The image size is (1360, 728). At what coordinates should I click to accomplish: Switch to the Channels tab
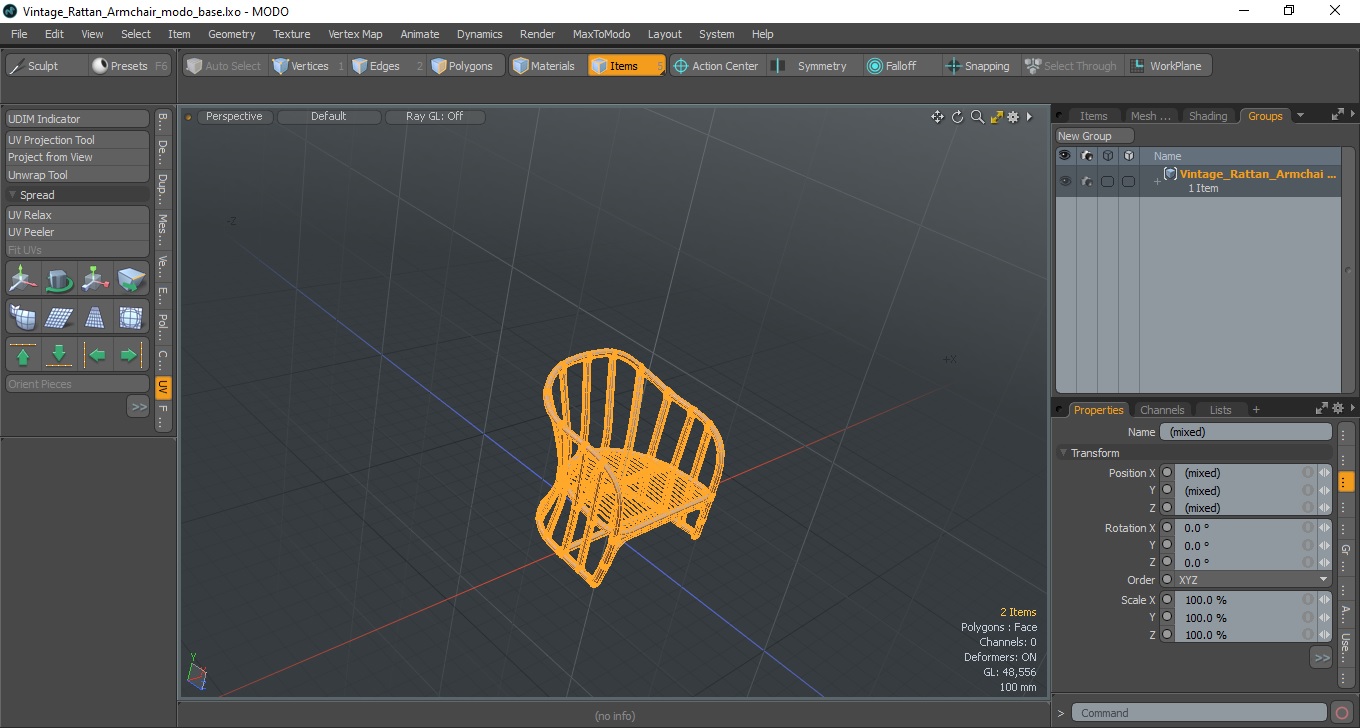point(1162,410)
